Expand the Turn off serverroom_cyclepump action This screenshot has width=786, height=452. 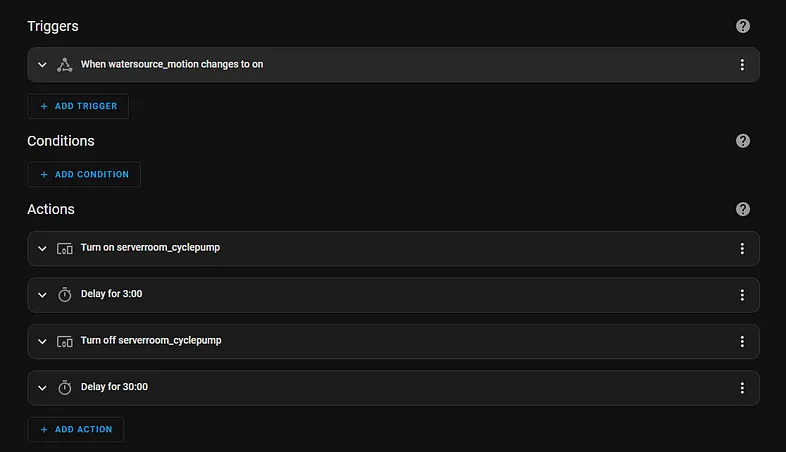(x=42, y=341)
